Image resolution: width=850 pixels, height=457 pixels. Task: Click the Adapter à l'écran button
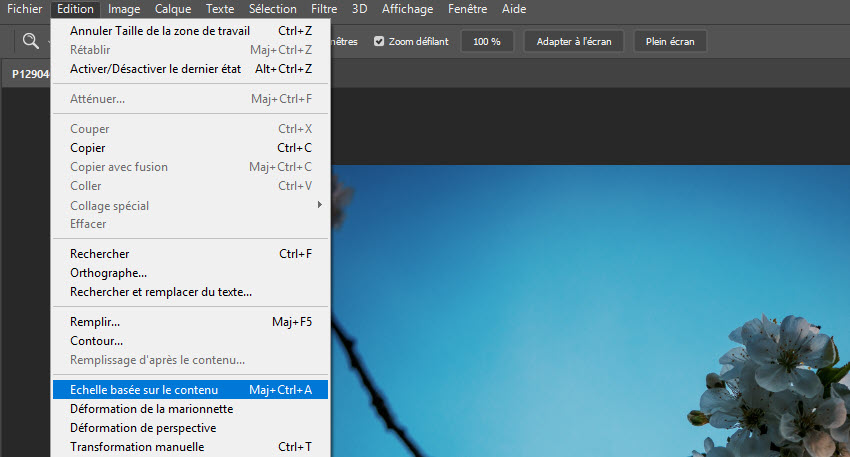574,41
